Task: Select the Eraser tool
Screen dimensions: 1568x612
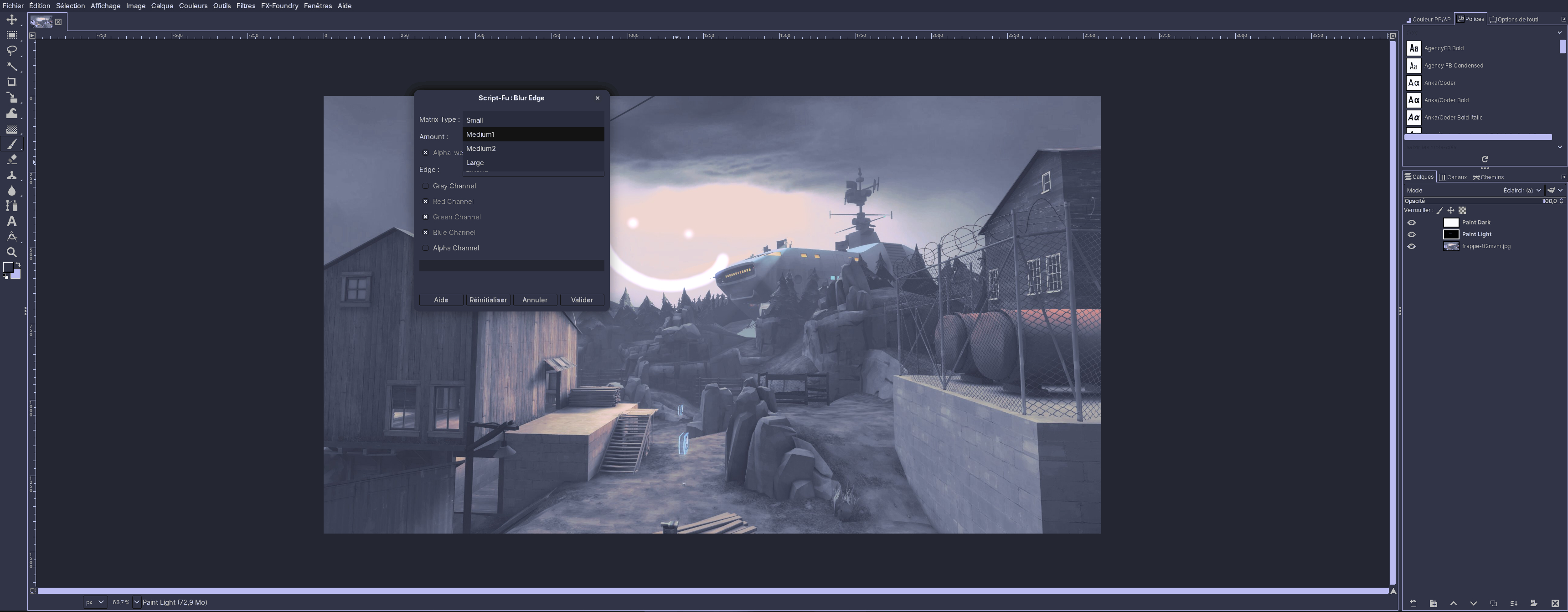Action: [x=11, y=160]
